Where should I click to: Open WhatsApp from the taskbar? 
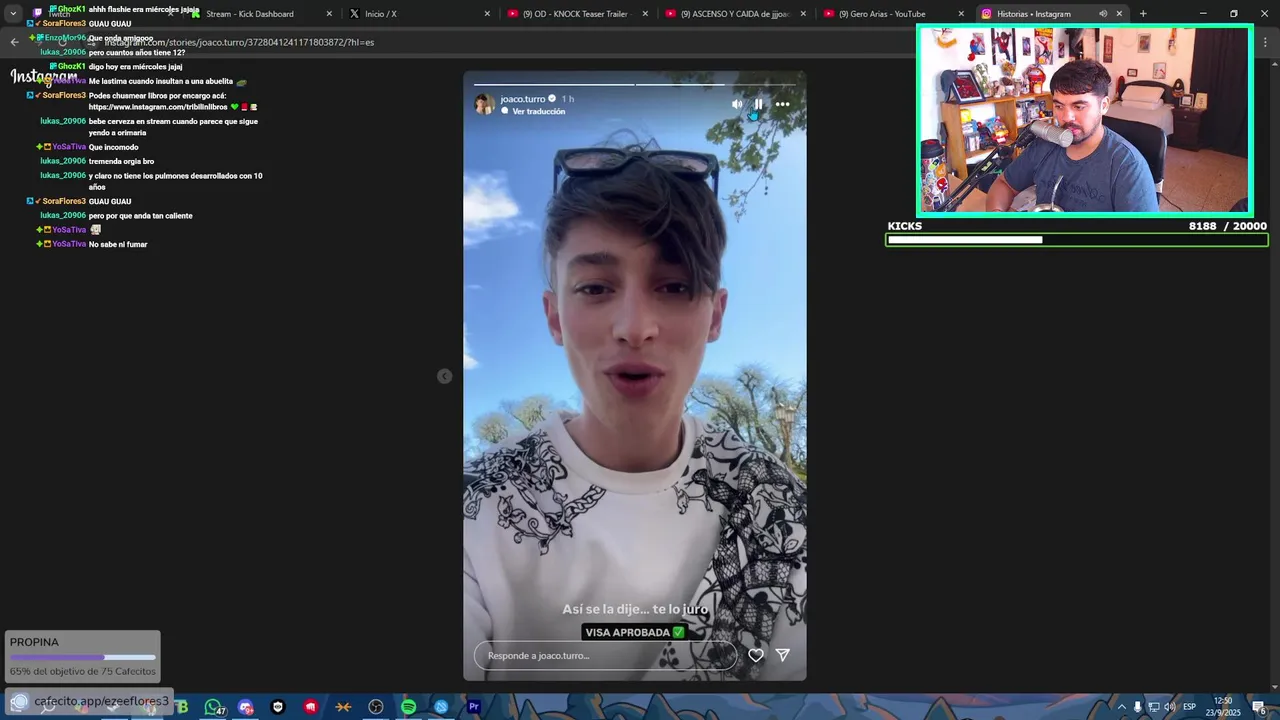[212, 707]
